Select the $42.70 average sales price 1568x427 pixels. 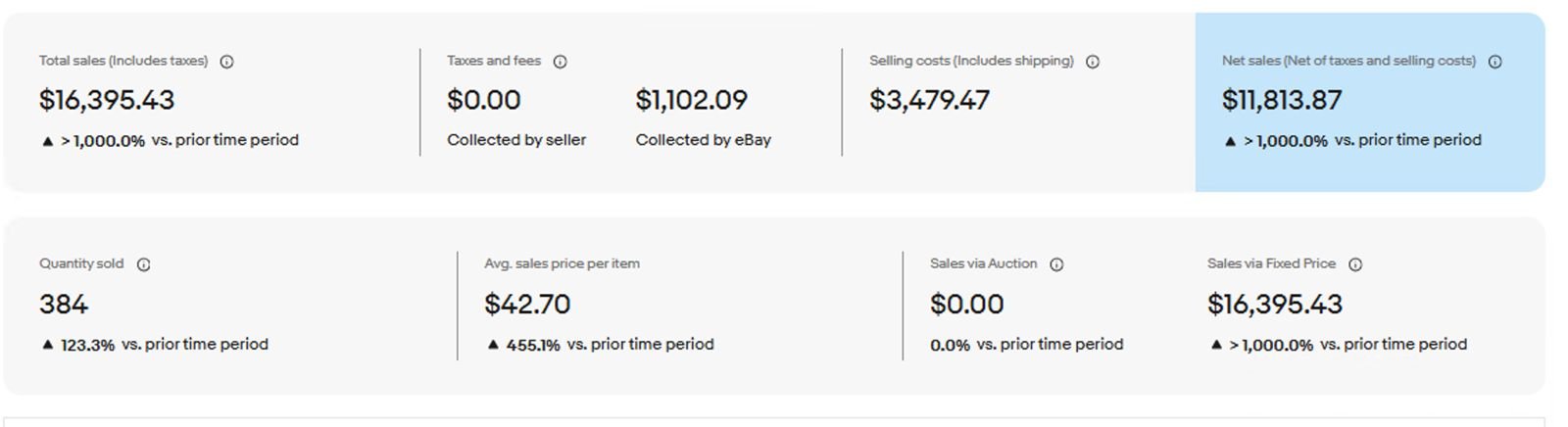click(x=527, y=305)
